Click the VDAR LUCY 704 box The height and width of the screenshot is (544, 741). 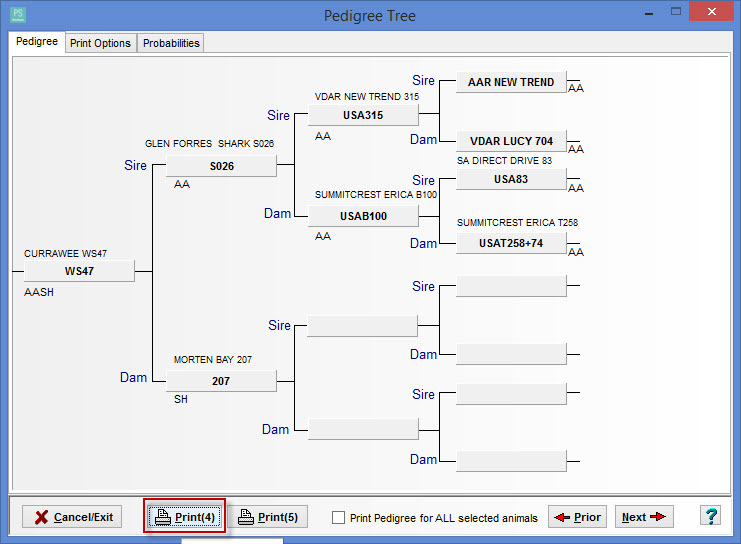(x=511, y=141)
